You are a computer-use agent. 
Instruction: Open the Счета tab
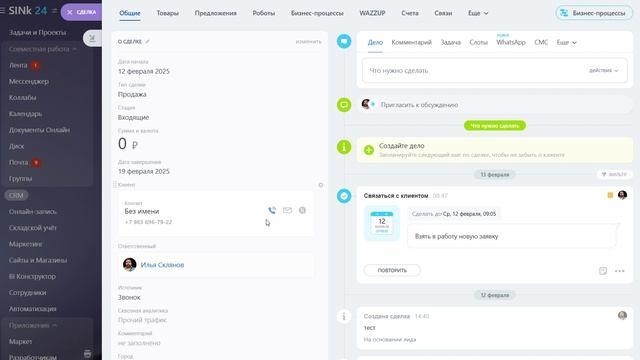(410, 13)
